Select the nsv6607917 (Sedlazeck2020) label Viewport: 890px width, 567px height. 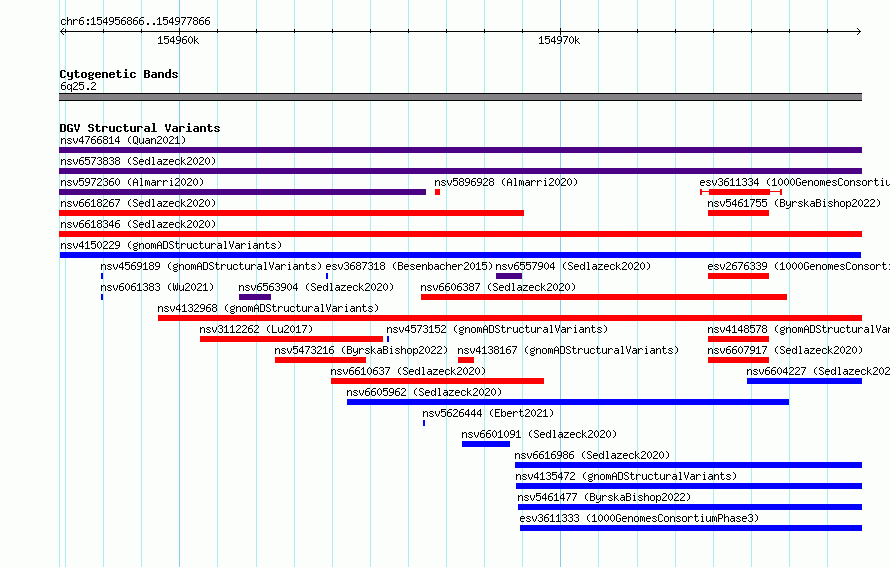785,350
